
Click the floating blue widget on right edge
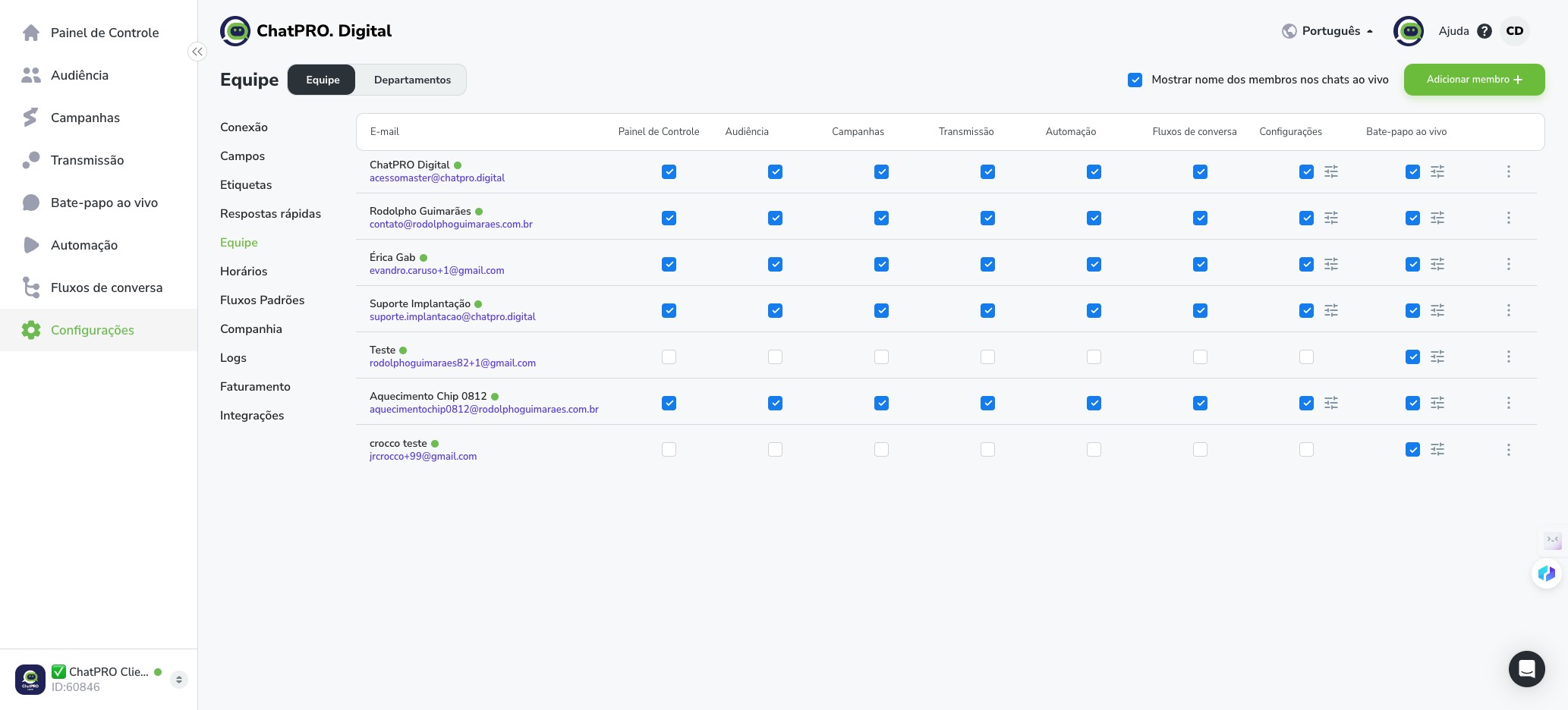(x=1546, y=573)
